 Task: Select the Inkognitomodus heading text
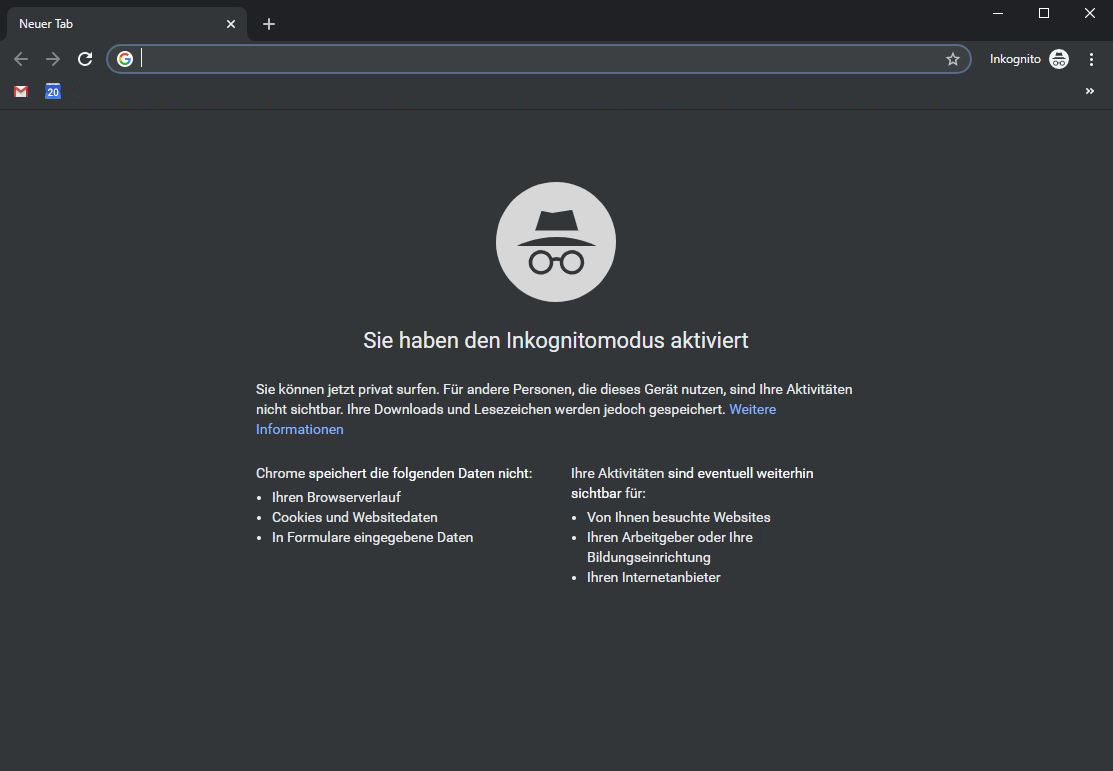coord(555,340)
